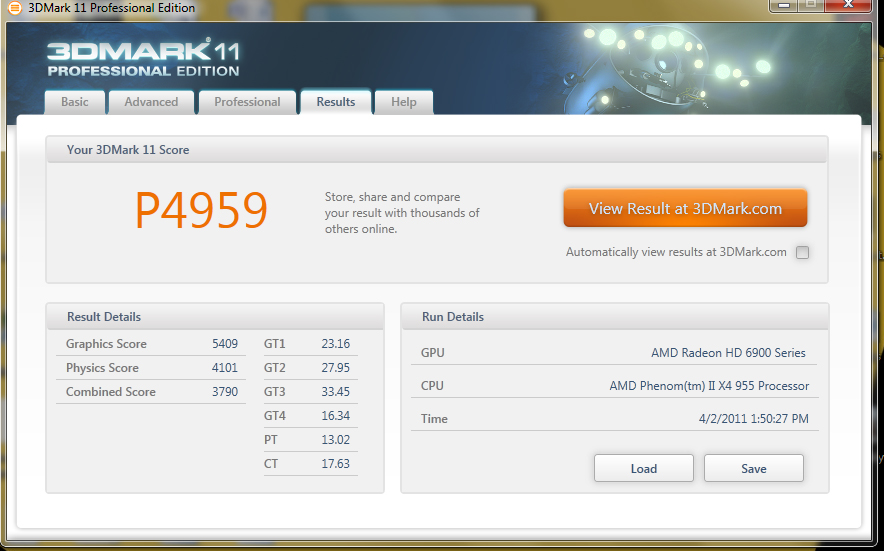The height and width of the screenshot is (551, 884).
Task: Click the GT4 result 16.34
Action: (335, 416)
